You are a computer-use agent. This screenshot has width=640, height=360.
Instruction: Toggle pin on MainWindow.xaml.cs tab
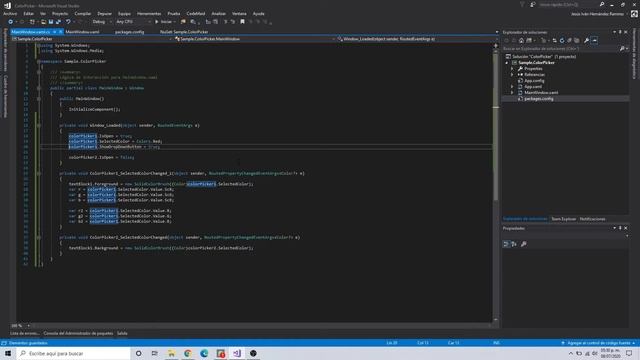(55, 32)
